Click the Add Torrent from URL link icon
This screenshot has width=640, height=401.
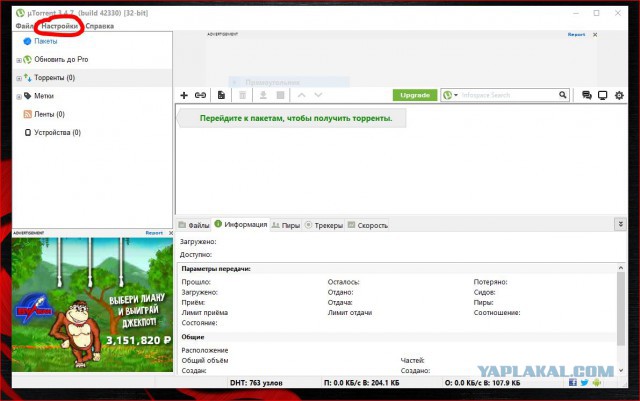[x=200, y=95]
